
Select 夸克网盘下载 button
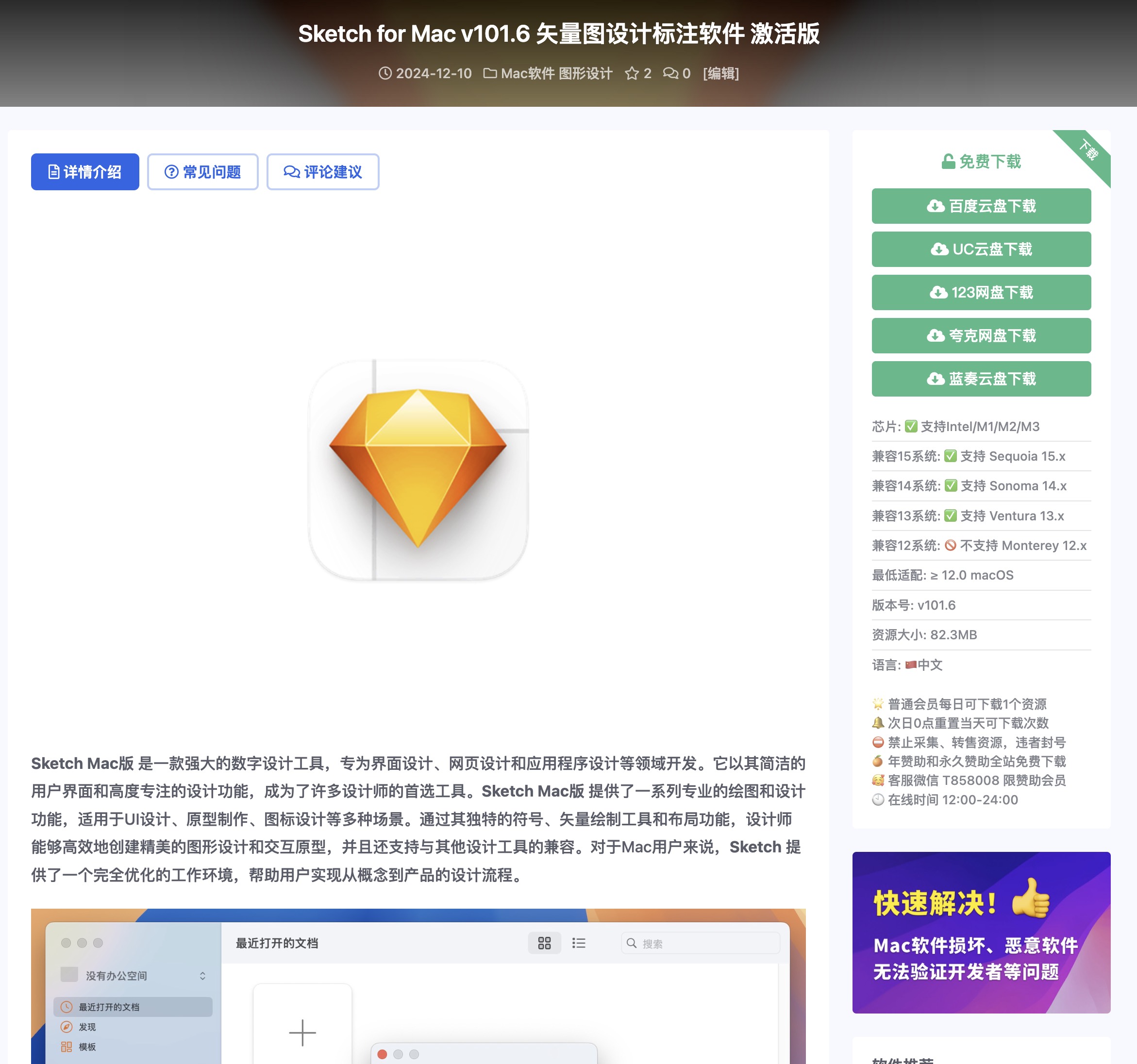(981, 335)
